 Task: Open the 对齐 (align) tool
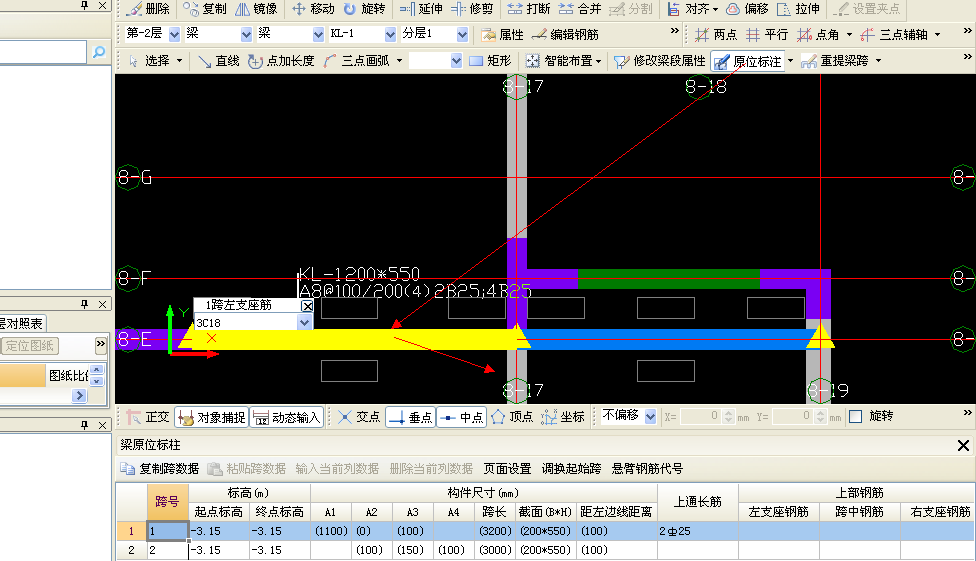pyautogui.click(x=692, y=9)
